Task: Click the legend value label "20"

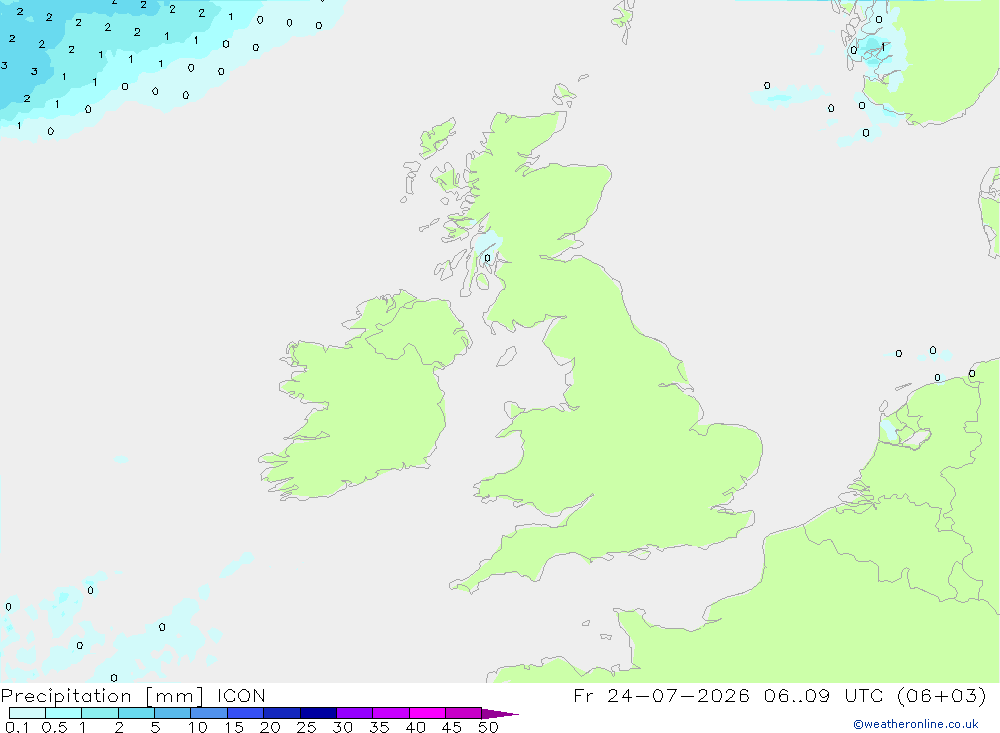Action: point(270,727)
